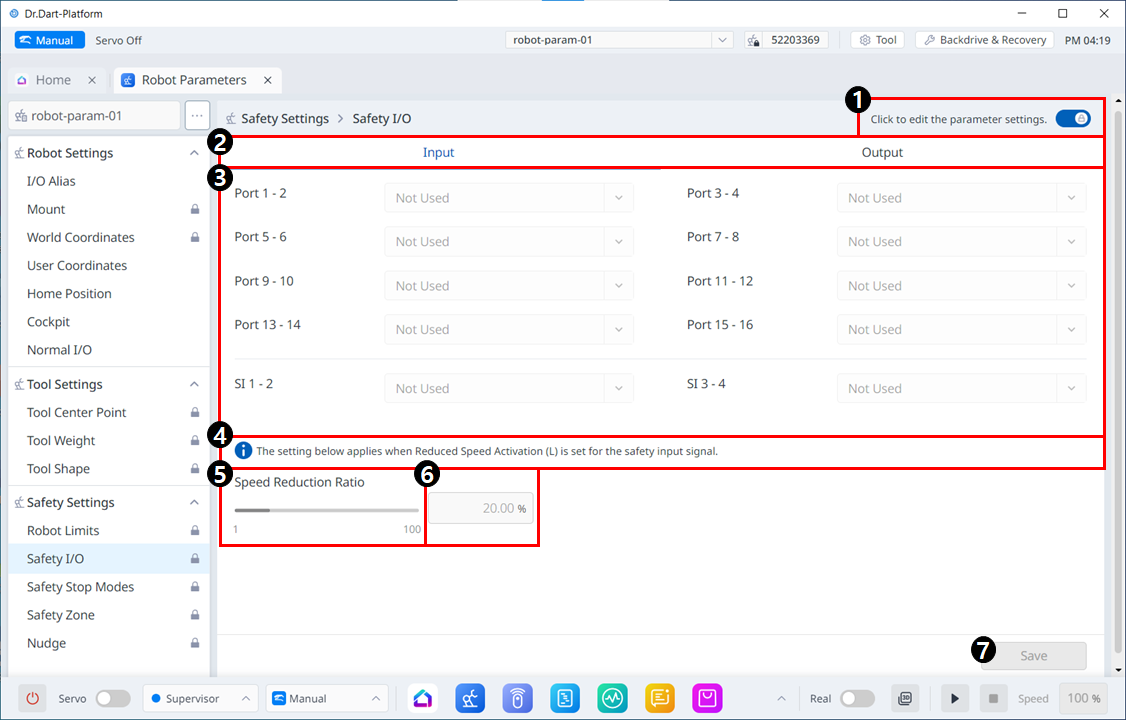The height and width of the screenshot is (720, 1126).
Task: Open the Home module icon in dock
Action: [x=423, y=698]
